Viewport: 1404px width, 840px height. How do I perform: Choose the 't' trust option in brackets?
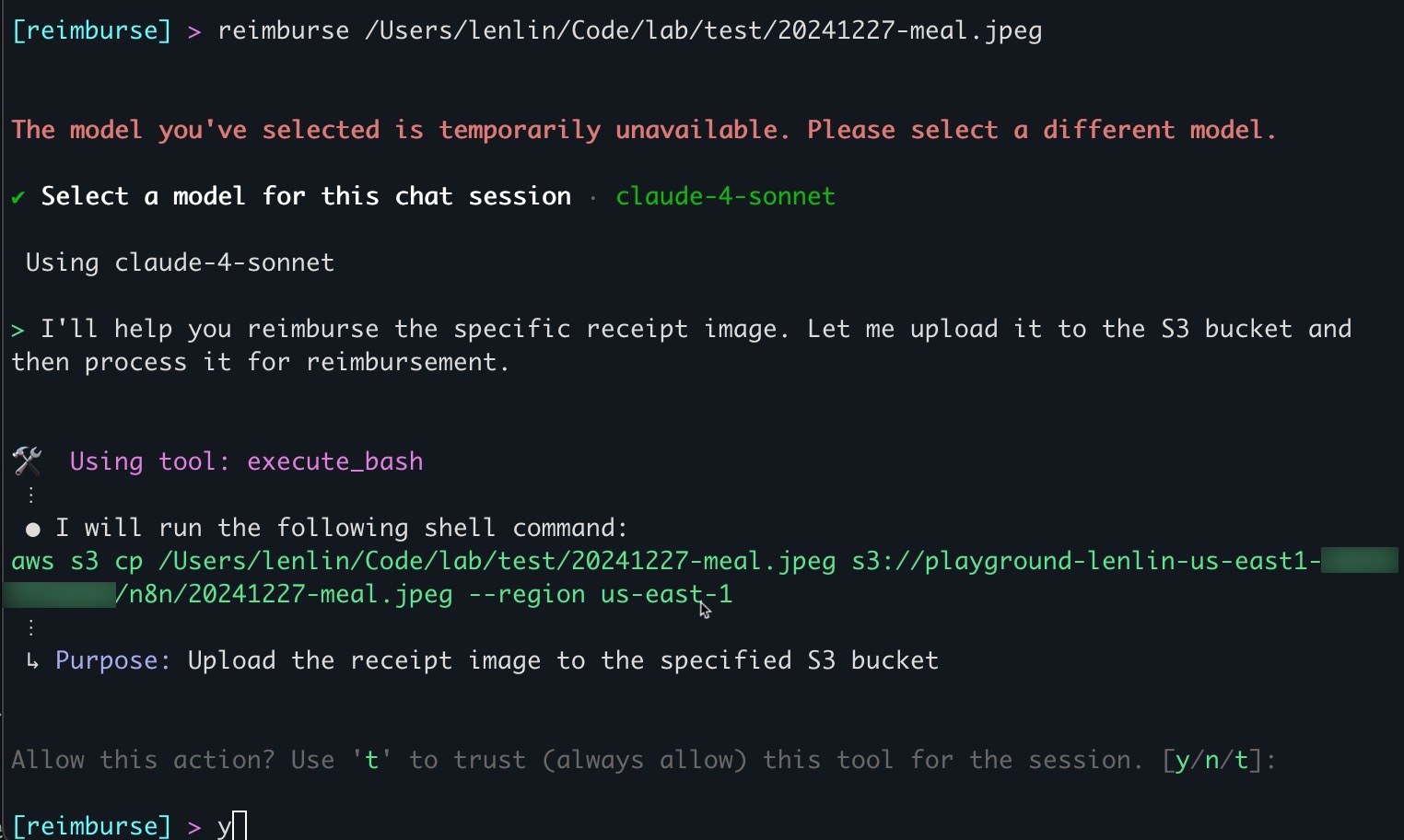[1242, 760]
